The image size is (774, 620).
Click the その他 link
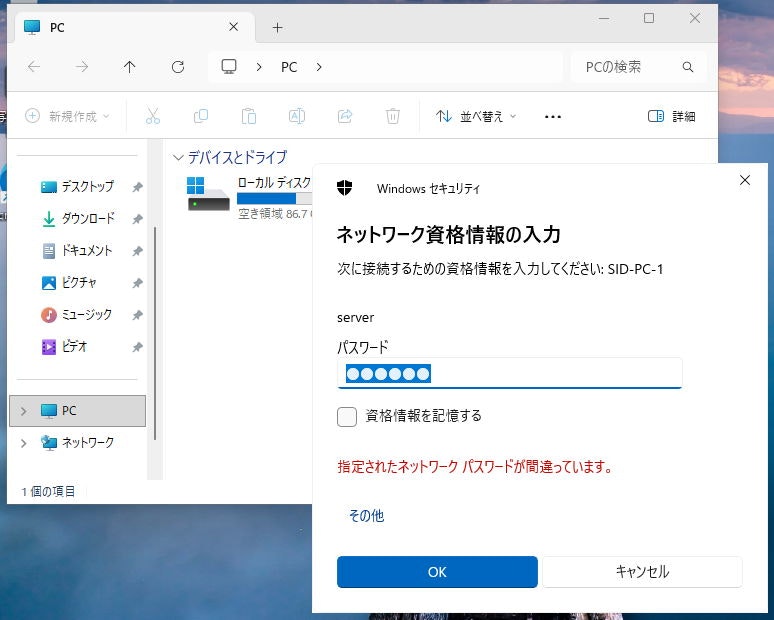click(x=366, y=515)
